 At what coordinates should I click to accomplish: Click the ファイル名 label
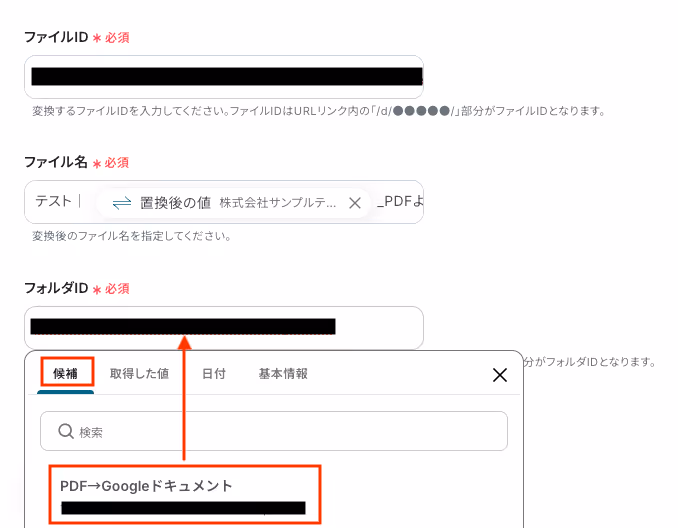coord(56,162)
